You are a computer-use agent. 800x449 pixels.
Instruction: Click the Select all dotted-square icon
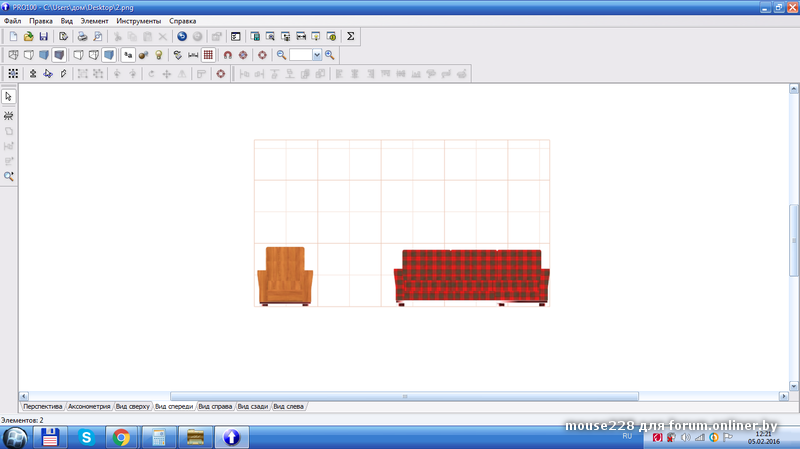coord(13,73)
